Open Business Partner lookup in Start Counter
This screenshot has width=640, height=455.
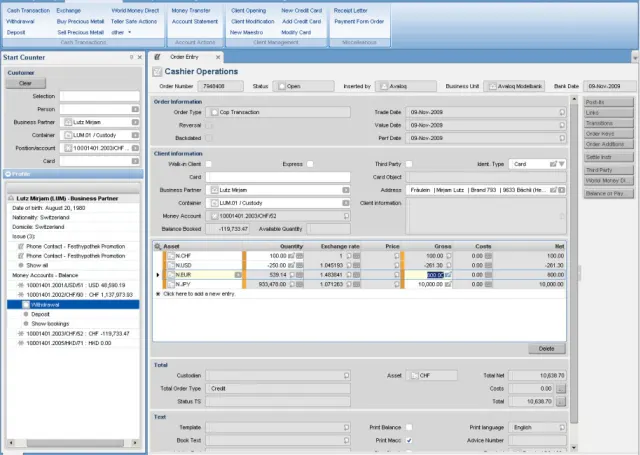point(137,122)
